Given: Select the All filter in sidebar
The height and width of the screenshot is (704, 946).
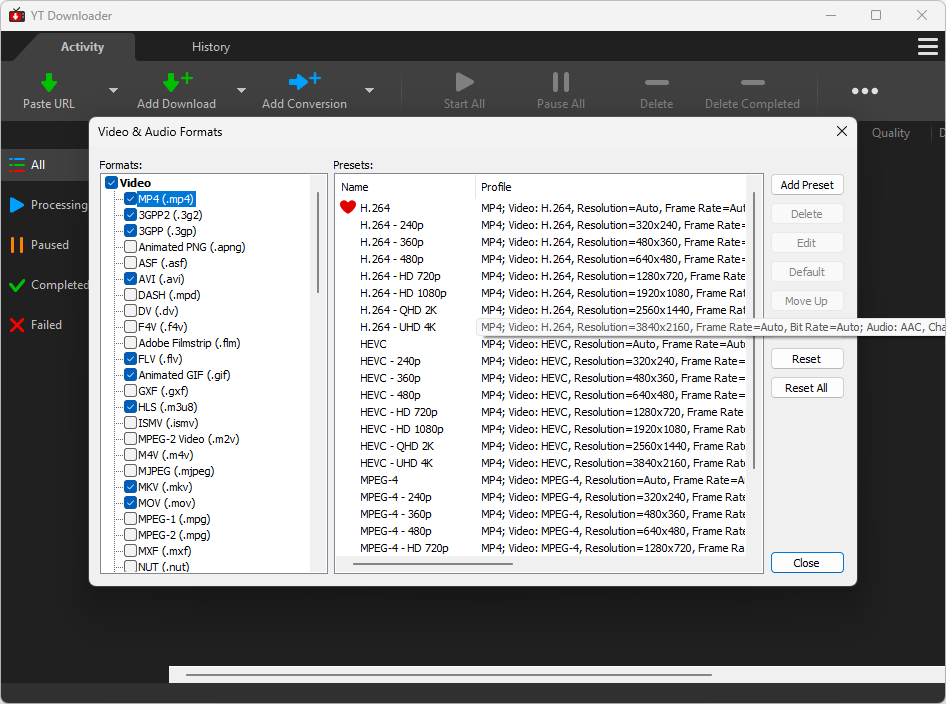Looking at the screenshot, I should click(x=45, y=165).
